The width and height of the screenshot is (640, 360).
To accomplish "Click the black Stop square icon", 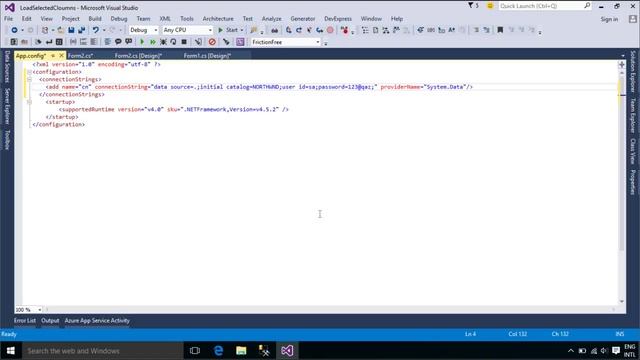I will point(184,42).
